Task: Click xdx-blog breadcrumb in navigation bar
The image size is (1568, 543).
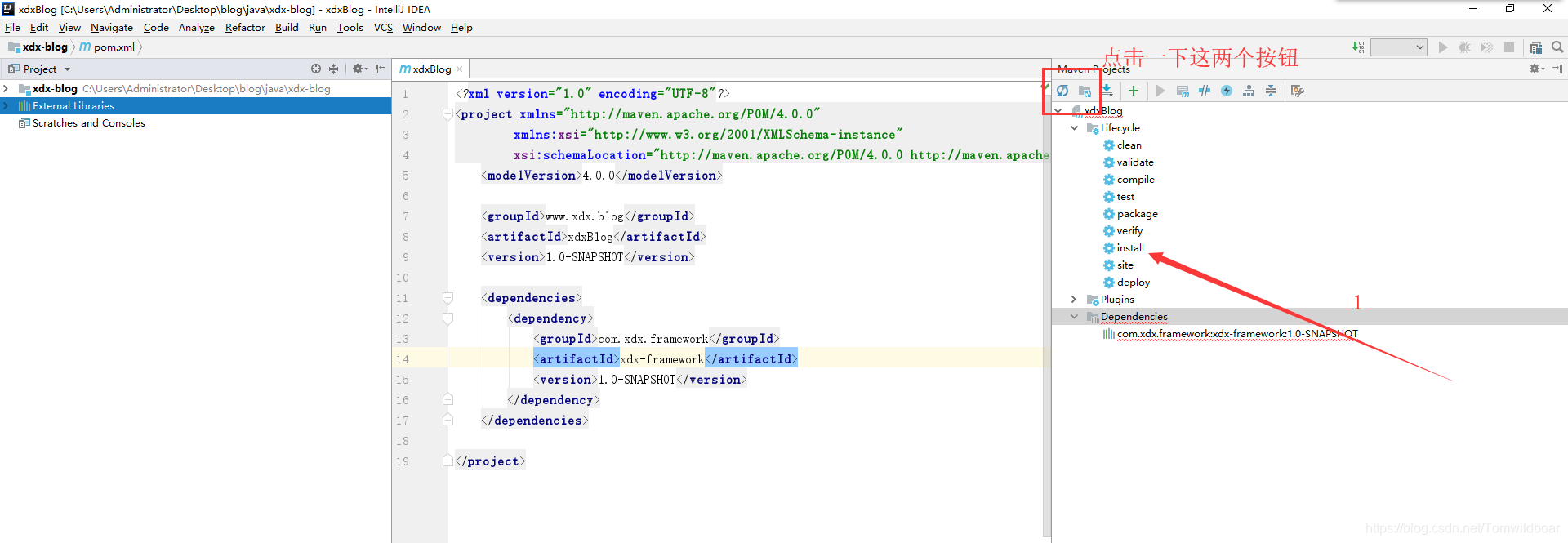Action: coord(38,47)
